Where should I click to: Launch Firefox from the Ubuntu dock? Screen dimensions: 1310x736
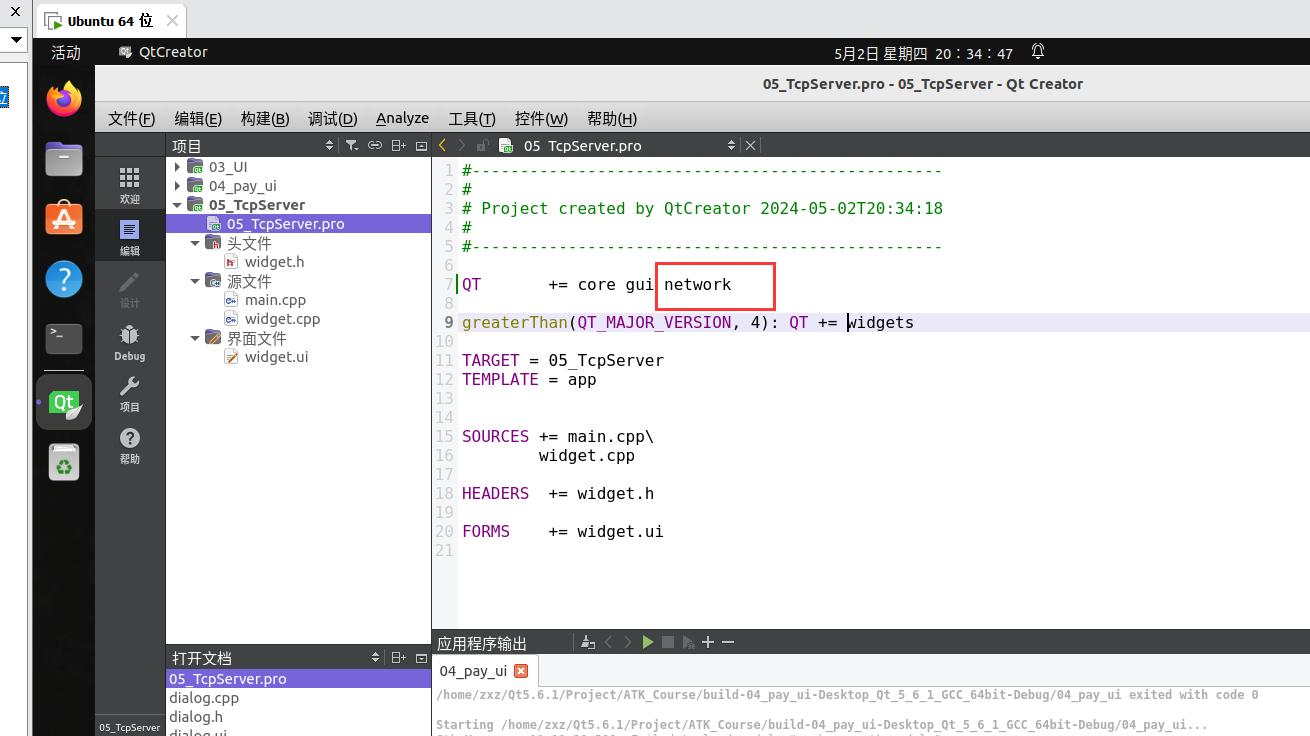(63, 99)
